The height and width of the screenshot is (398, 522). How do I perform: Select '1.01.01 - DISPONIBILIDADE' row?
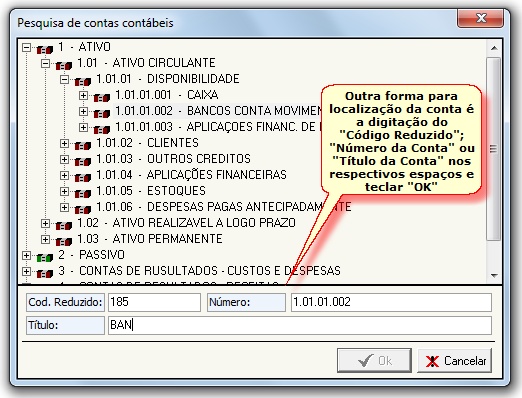pos(168,79)
